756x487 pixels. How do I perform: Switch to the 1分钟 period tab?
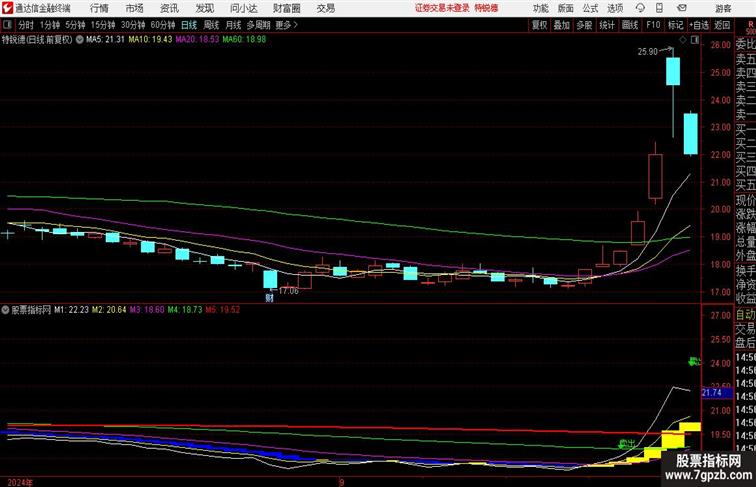[50, 25]
